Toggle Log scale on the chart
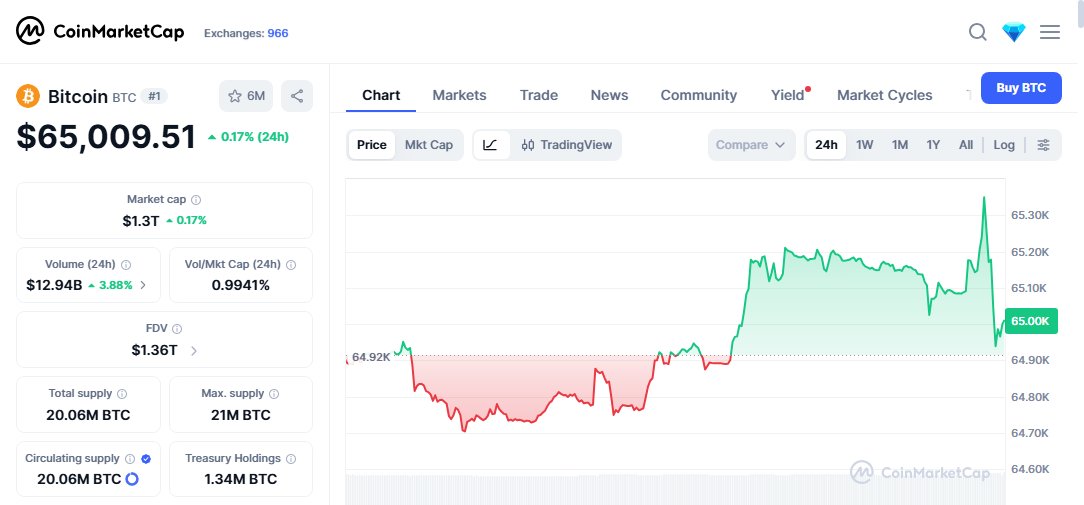1084x505 pixels. coord(1004,145)
